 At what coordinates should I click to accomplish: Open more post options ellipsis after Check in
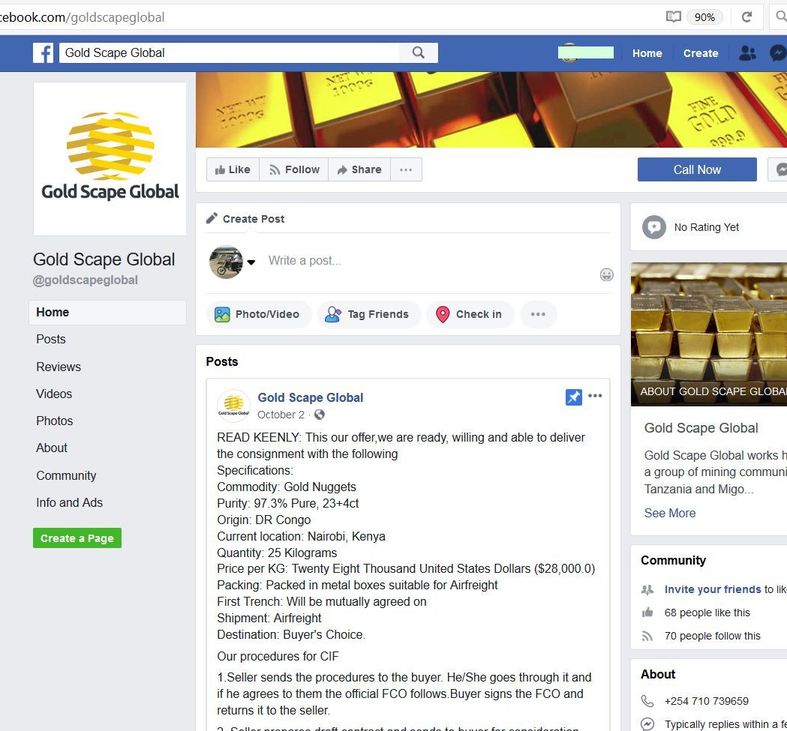coord(538,314)
